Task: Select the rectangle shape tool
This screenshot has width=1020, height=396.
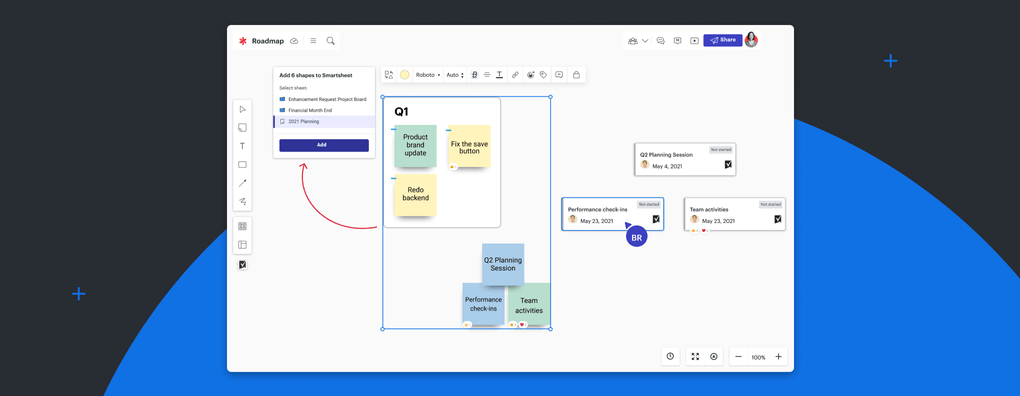Action: tap(243, 165)
